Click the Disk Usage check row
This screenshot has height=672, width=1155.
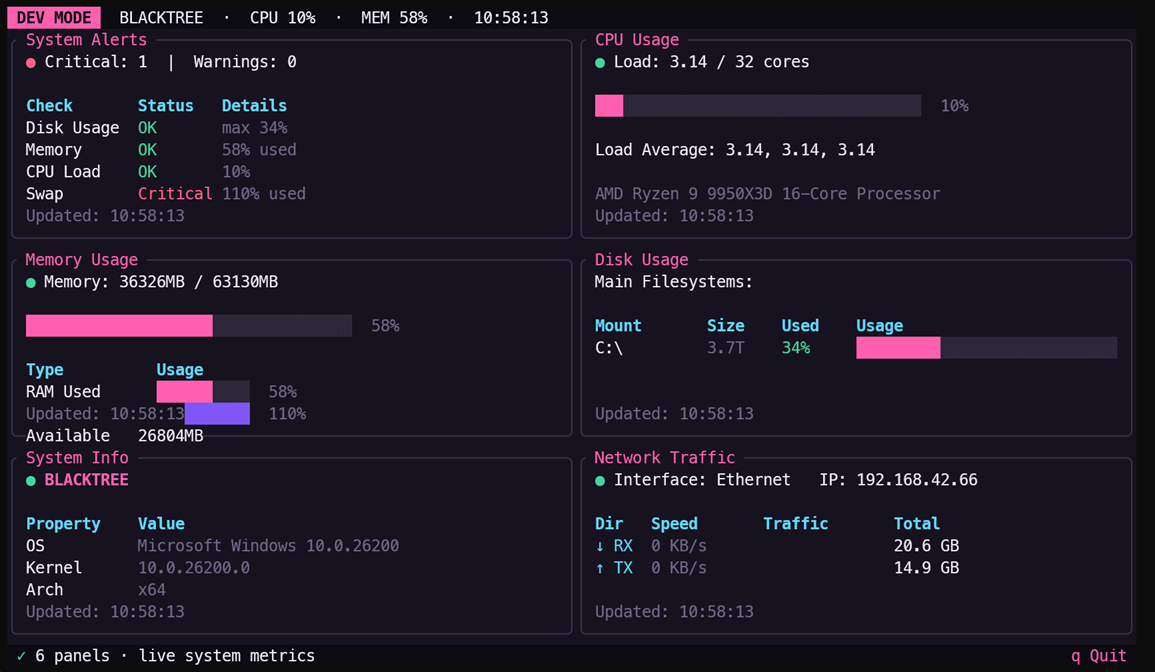coord(156,128)
